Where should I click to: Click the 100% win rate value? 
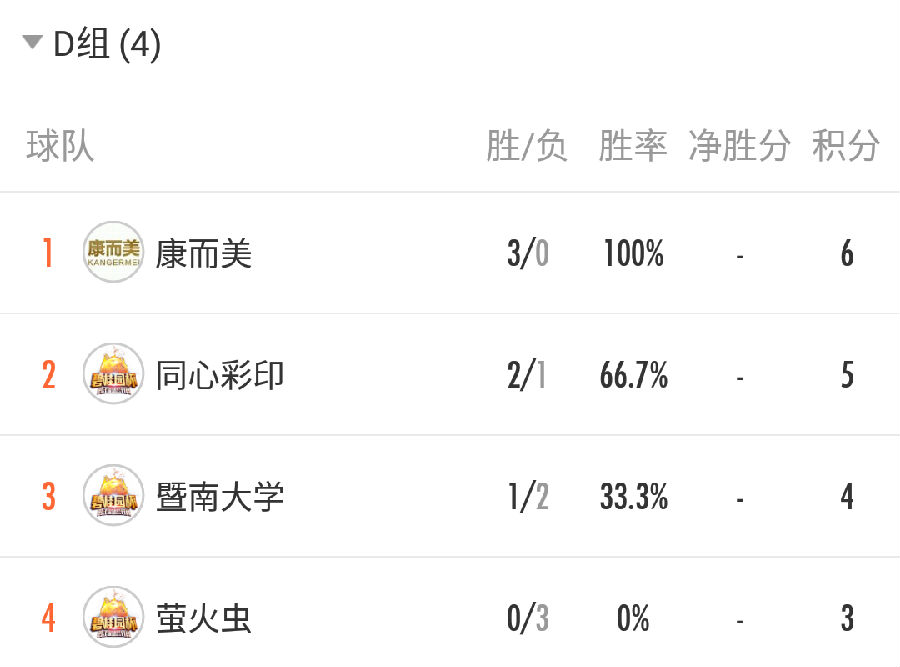coord(634,253)
